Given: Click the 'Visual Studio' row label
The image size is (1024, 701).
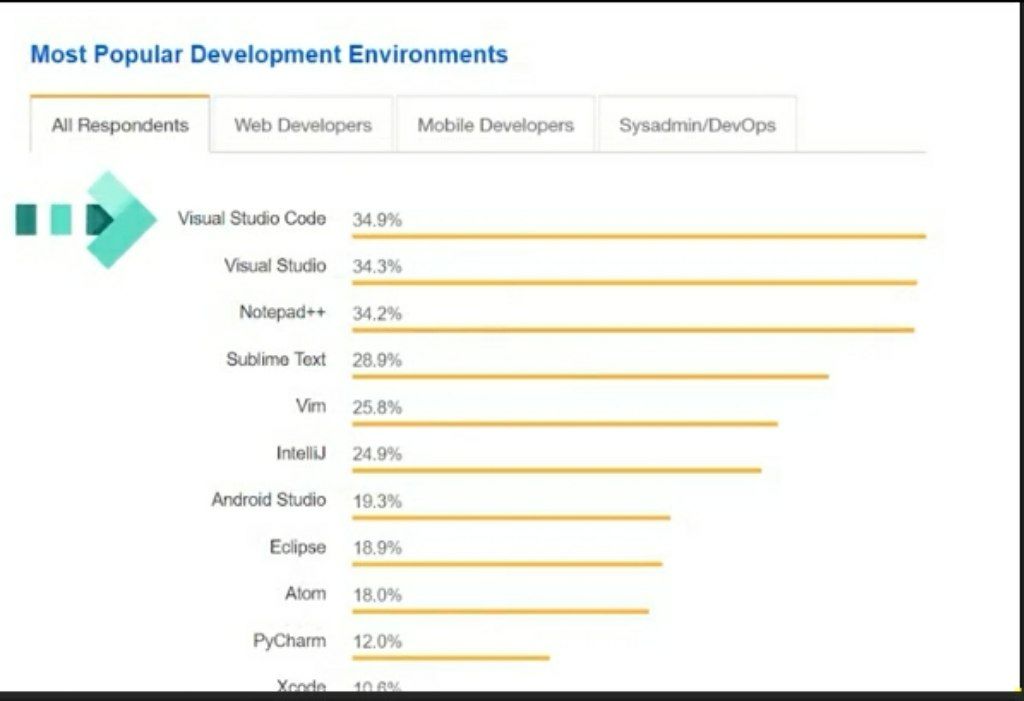Looking at the screenshot, I should [x=275, y=265].
